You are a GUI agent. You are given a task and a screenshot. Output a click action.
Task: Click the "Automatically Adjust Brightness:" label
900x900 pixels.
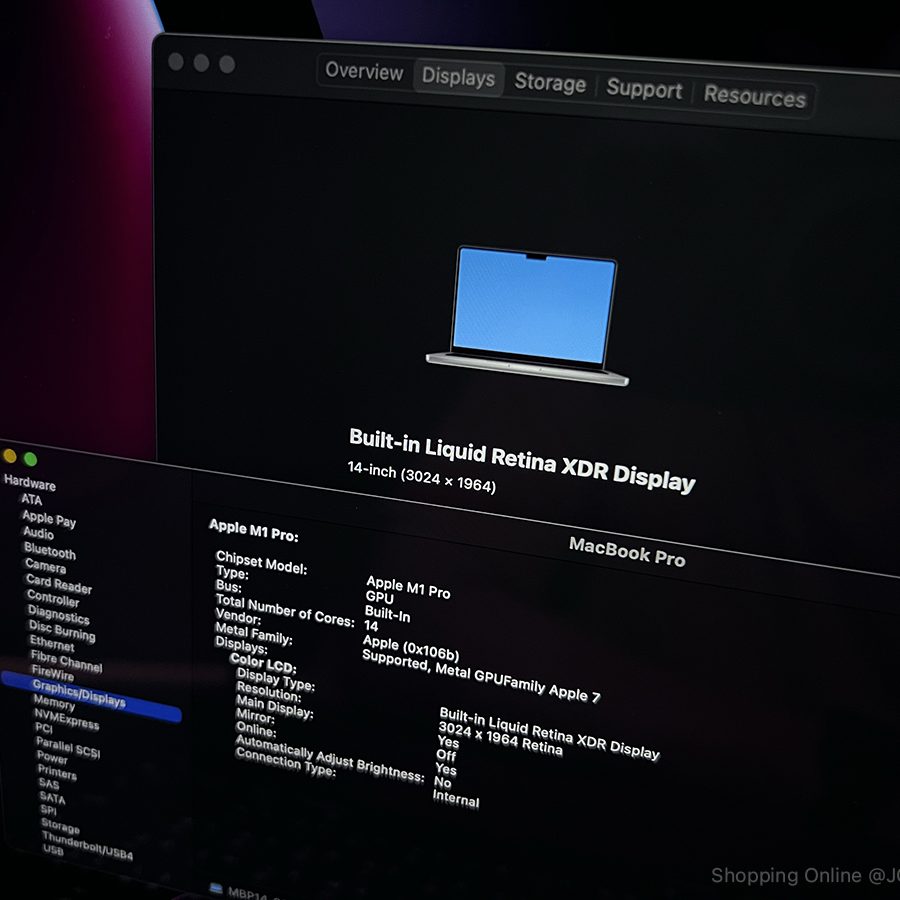[x=329, y=759]
